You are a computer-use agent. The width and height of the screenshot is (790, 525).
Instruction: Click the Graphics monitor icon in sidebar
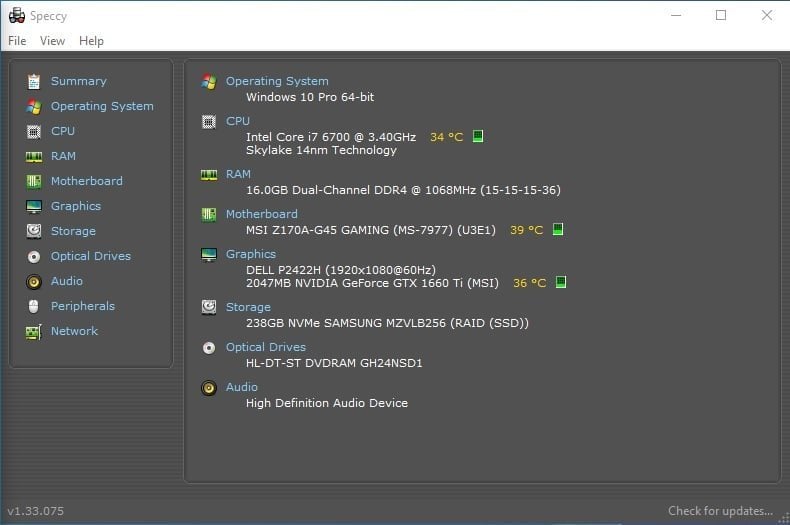point(34,207)
